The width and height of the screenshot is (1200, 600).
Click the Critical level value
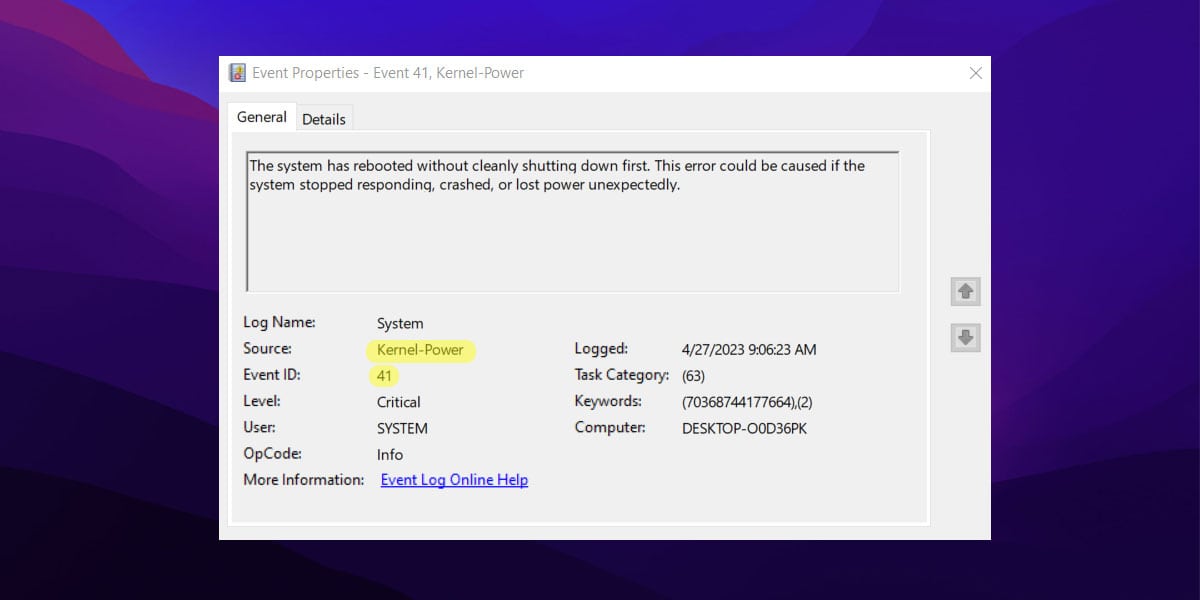click(x=398, y=401)
